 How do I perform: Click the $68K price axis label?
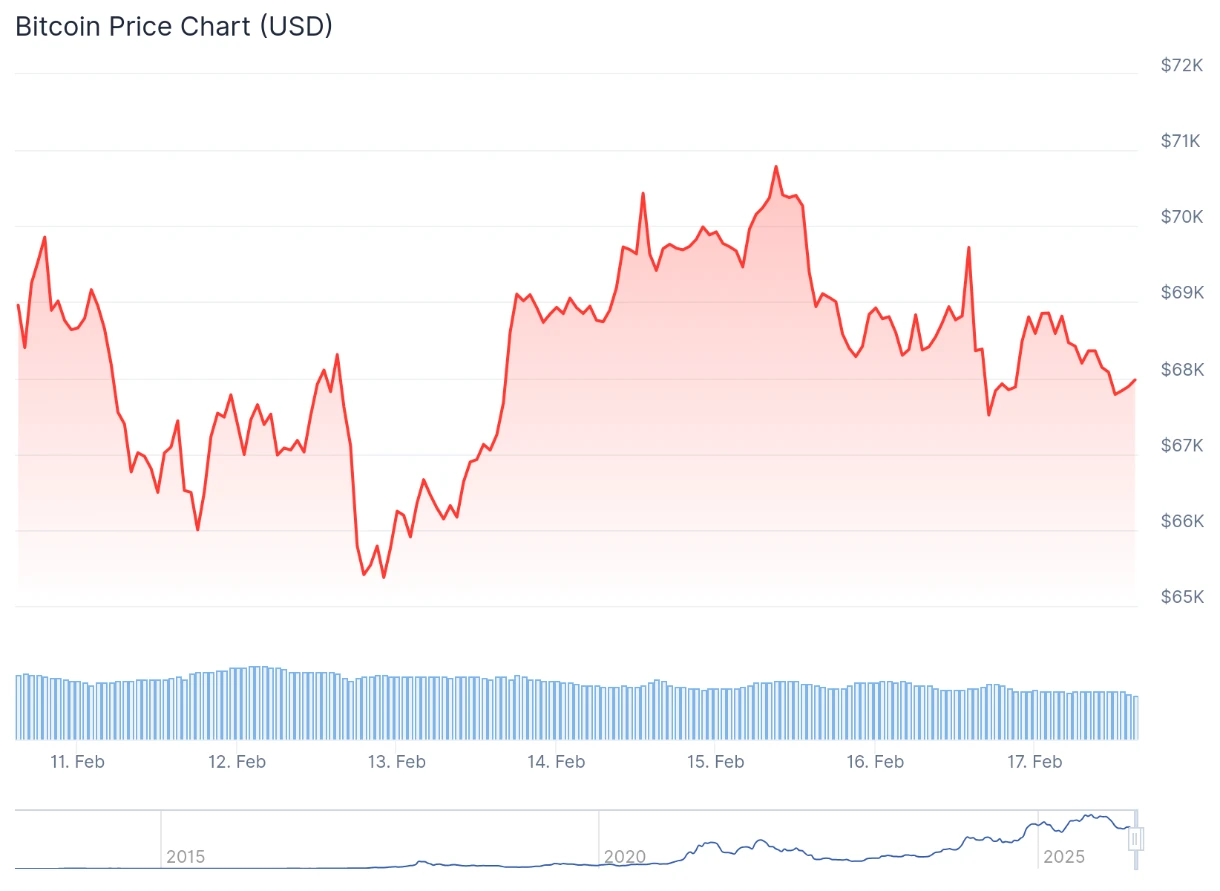pos(1181,370)
